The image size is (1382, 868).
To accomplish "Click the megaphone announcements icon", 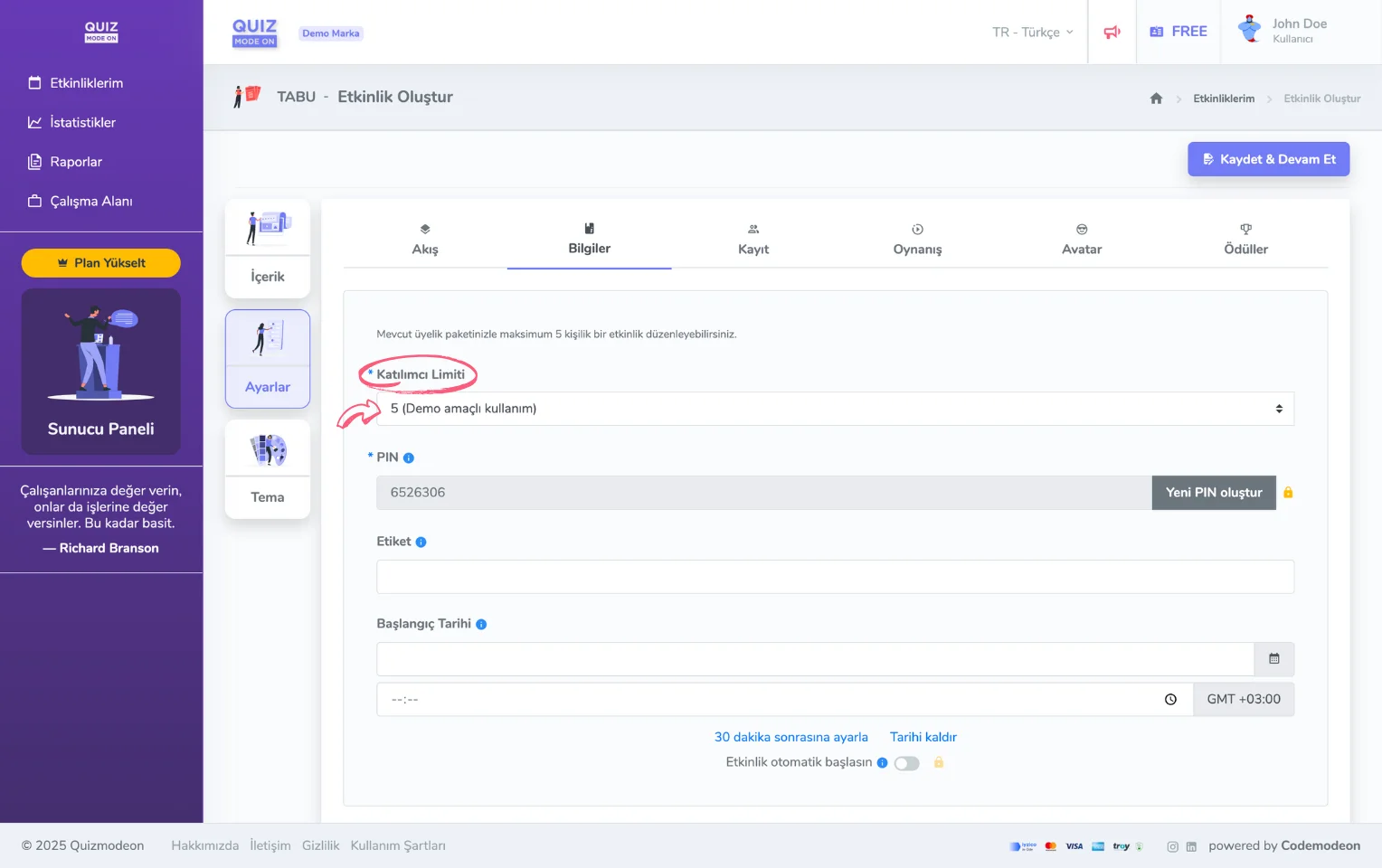I will 1112,33.
